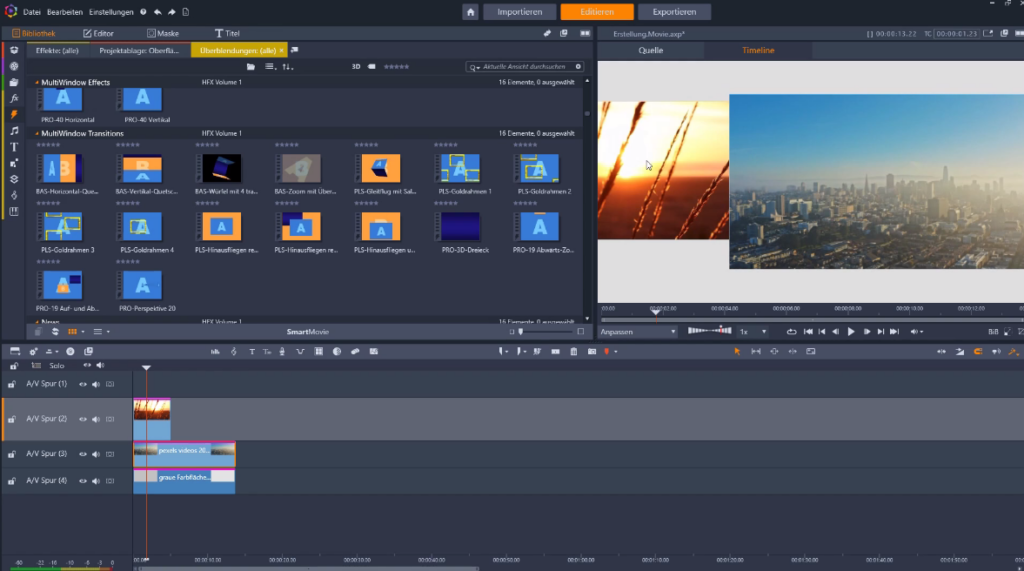
Task: Click the tag filter icon beside 3D
Action: 372,67
